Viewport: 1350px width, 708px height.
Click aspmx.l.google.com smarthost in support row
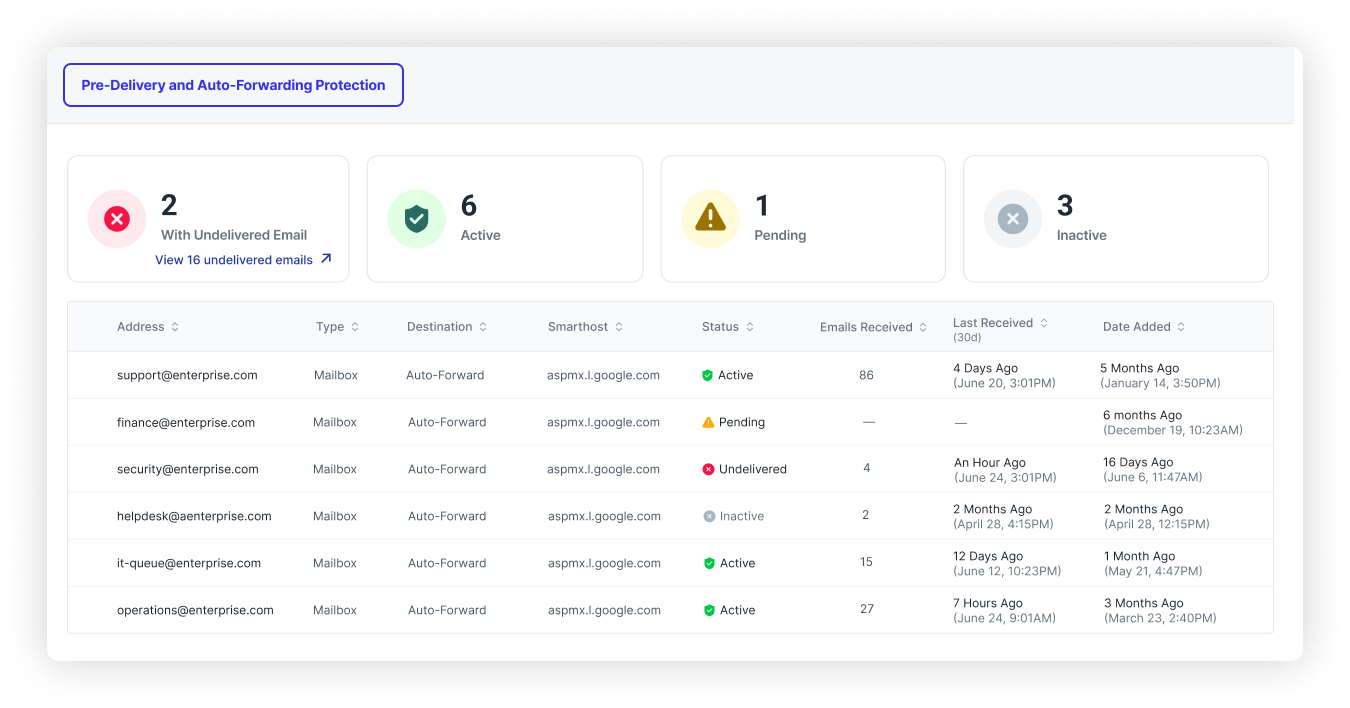pos(603,375)
